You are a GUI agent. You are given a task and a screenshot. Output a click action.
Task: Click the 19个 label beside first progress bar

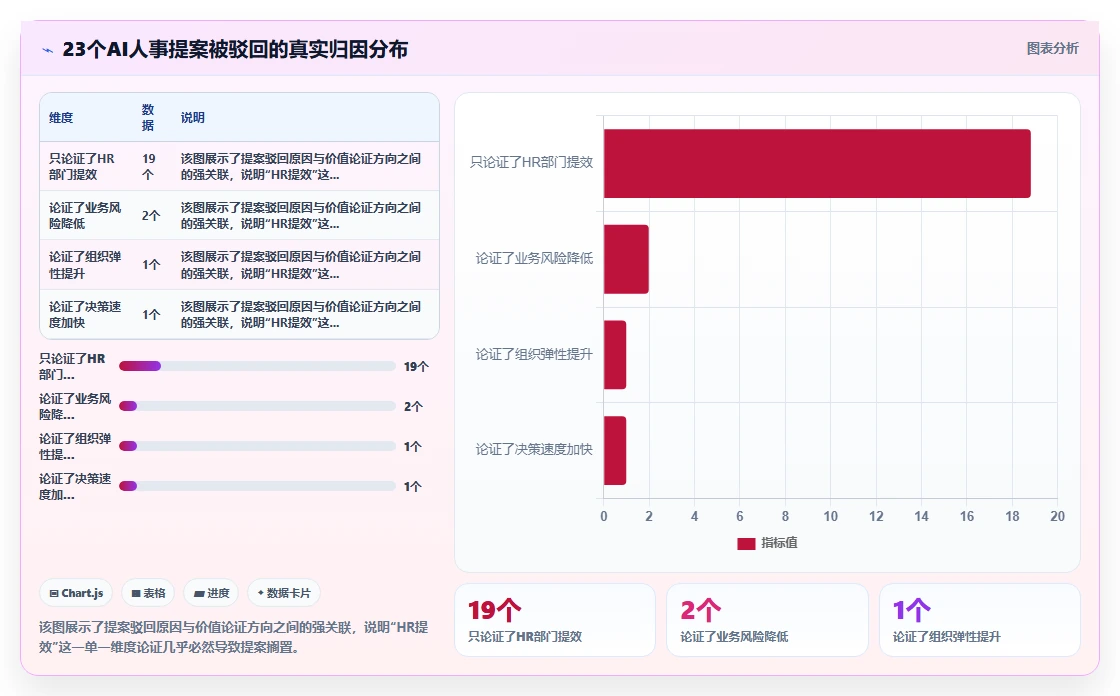(x=416, y=367)
